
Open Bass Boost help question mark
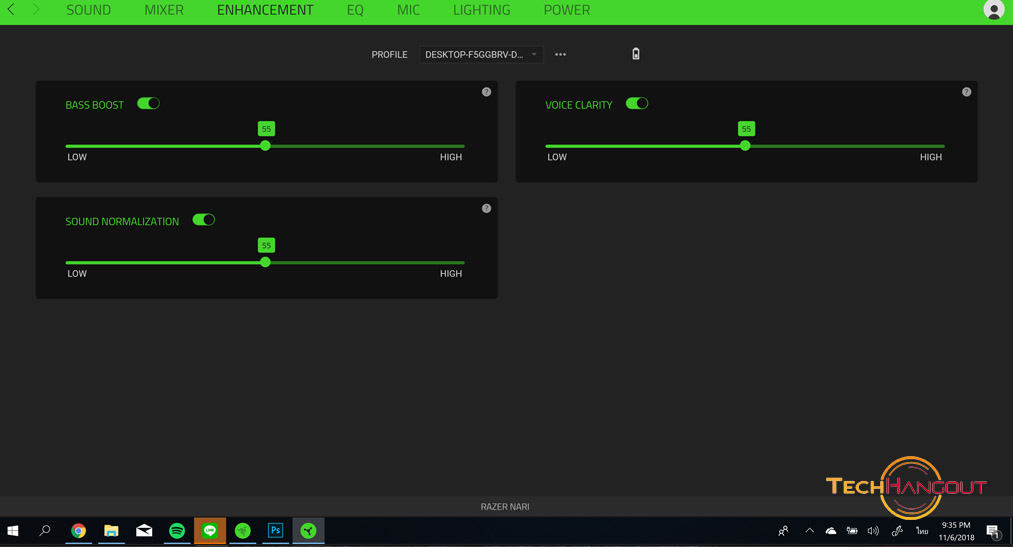click(486, 92)
